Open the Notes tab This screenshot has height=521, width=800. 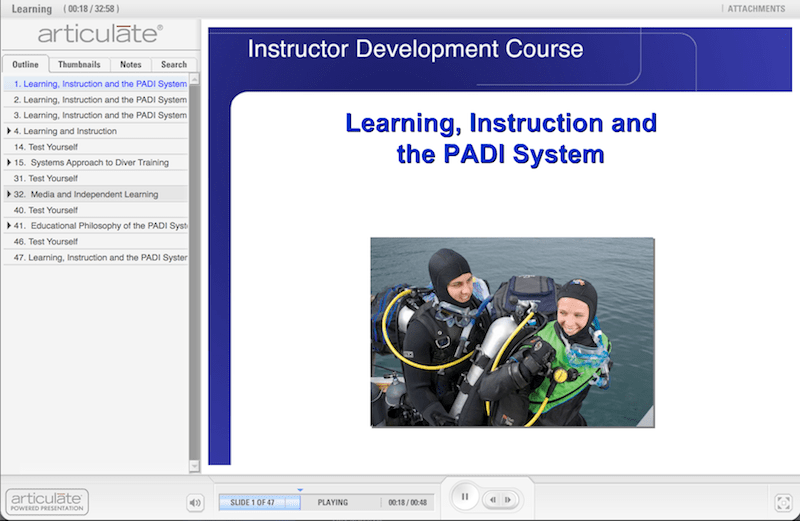[131, 64]
